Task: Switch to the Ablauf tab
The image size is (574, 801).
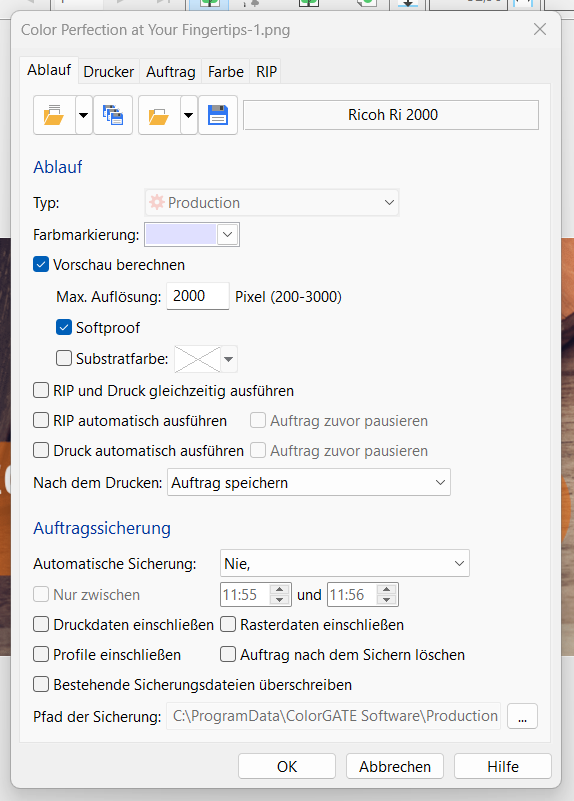Action: point(49,70)
